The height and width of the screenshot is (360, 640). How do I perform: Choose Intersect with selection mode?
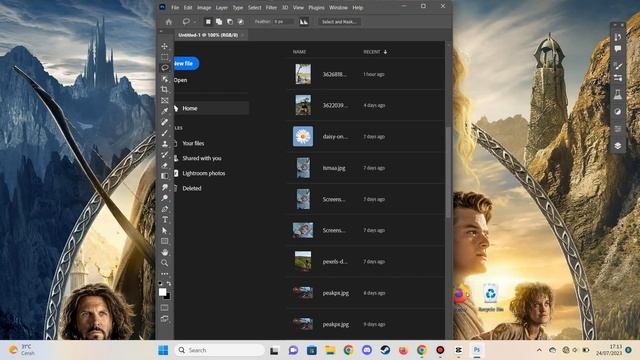click(240, 22)
